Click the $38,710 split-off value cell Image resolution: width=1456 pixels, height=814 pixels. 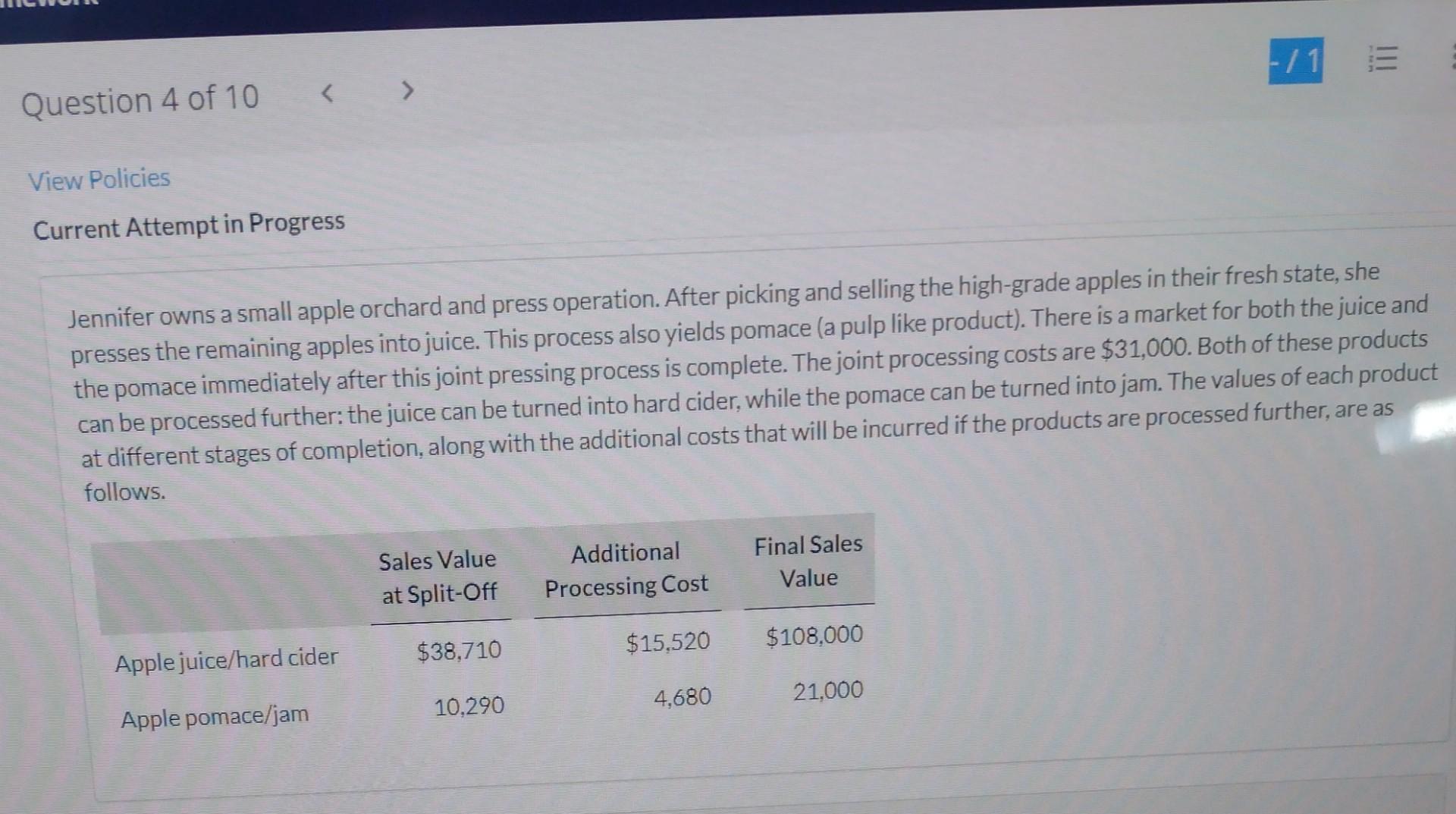459,650
